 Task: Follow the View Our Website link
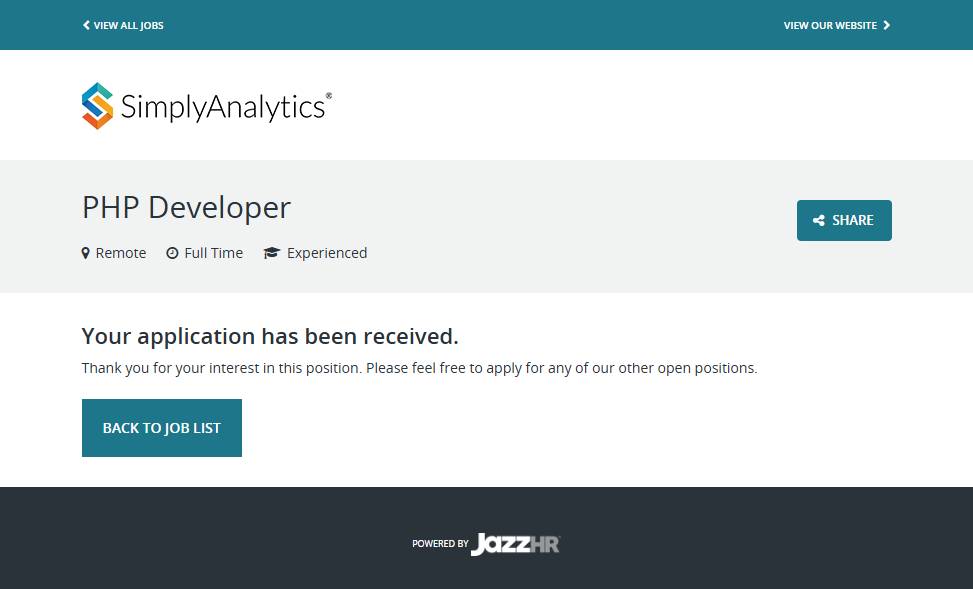click(830, 25)
